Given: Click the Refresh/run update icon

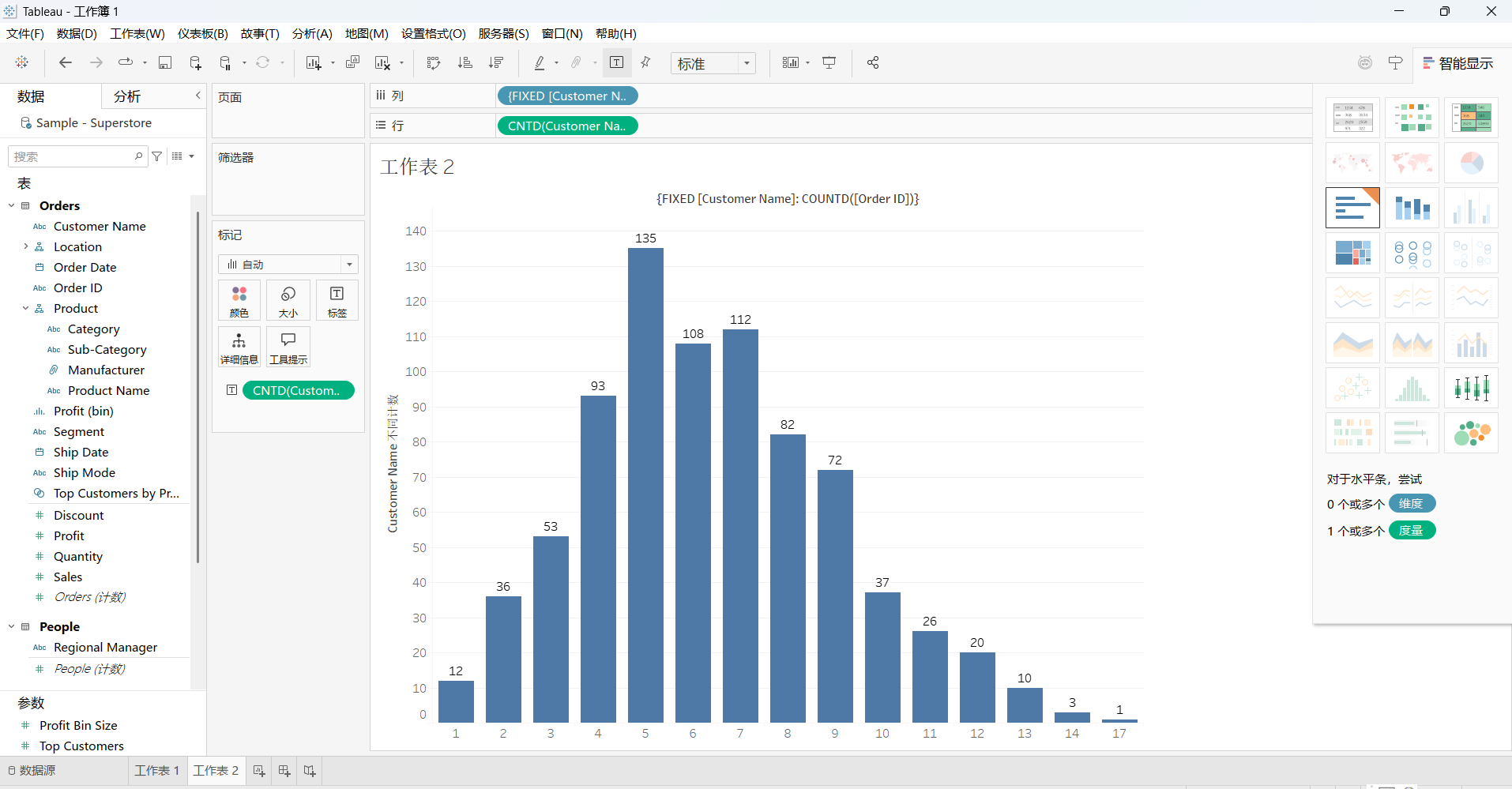Looking at the screenshot, I should pos(263,62).
